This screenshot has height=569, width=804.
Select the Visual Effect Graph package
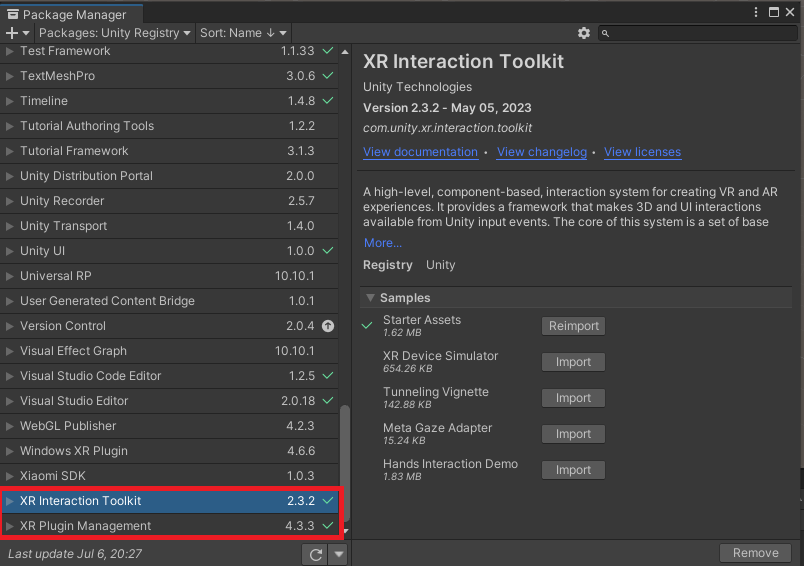pos(169,351)
